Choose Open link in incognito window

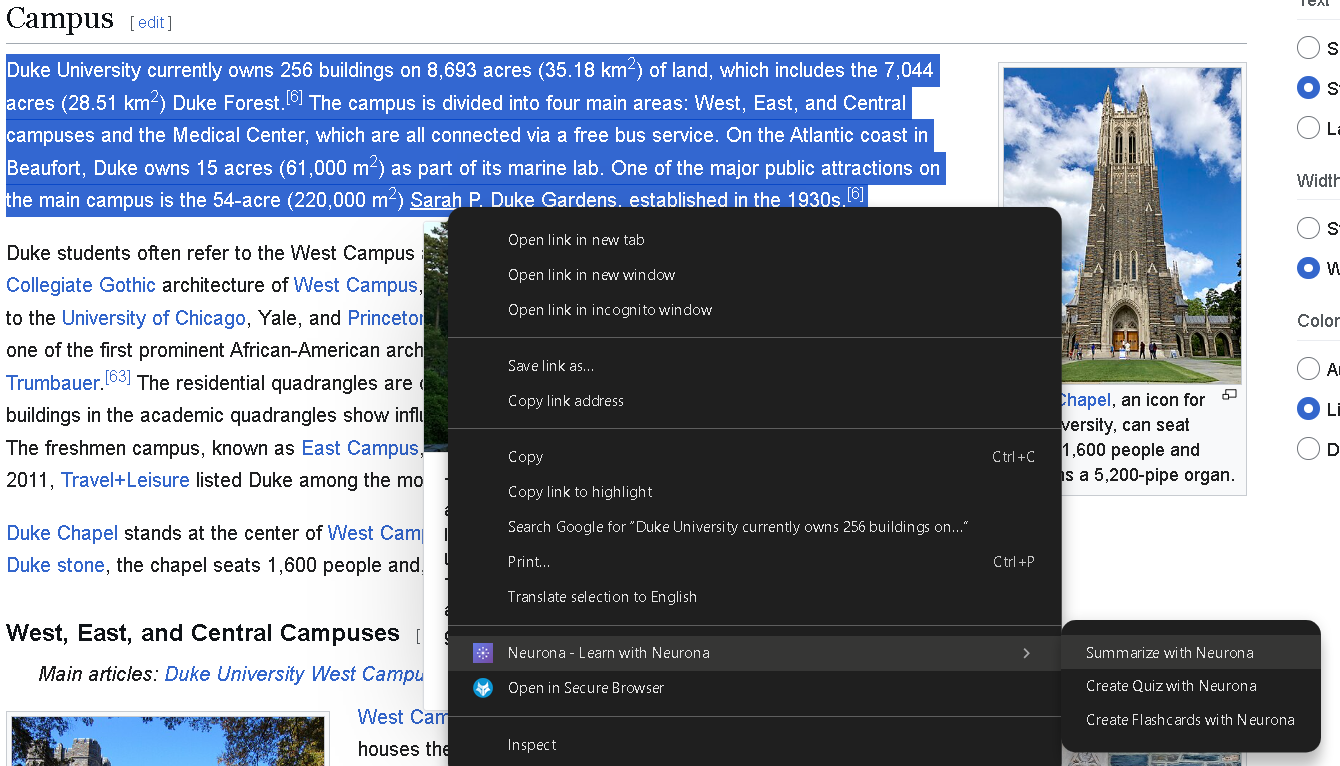pyautogui.click(x=754, y=310)
